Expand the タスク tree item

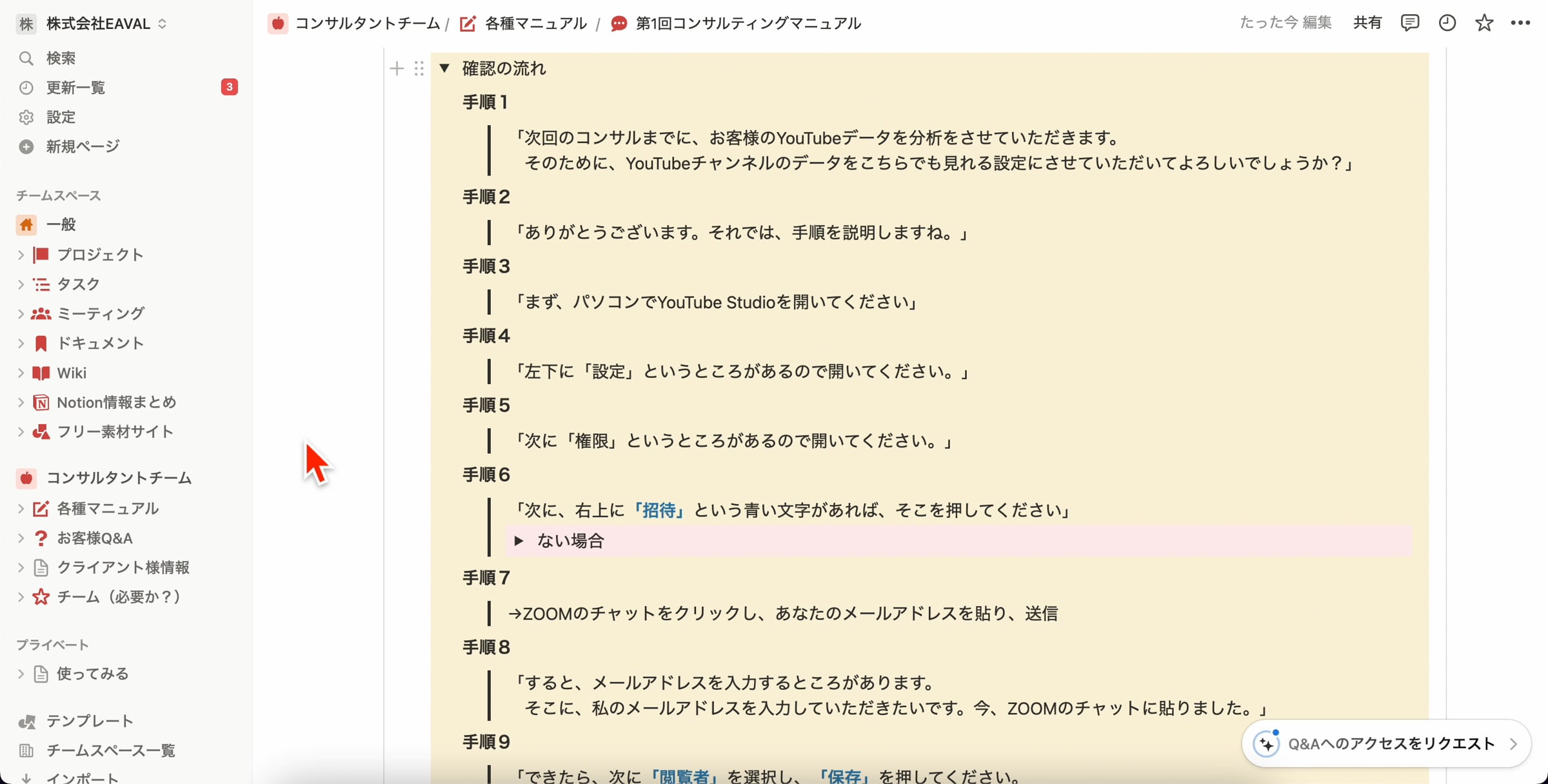21,284
